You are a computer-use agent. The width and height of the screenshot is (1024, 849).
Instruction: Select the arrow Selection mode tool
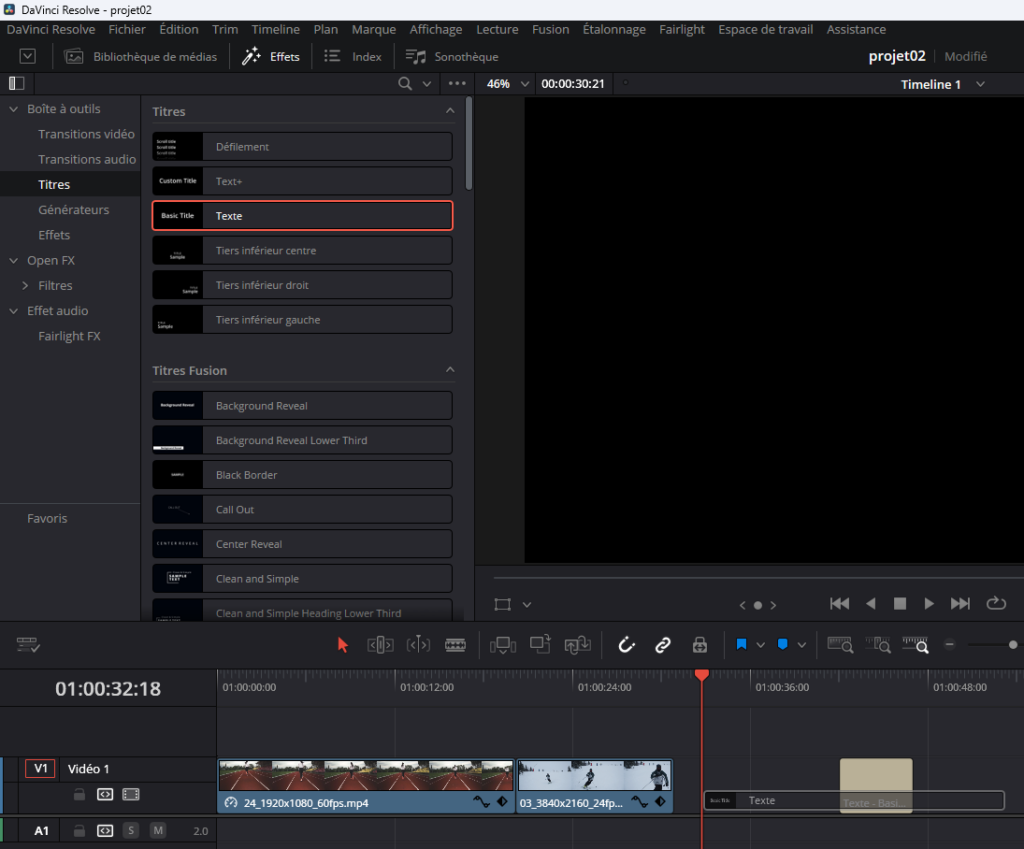click(343, 645)
